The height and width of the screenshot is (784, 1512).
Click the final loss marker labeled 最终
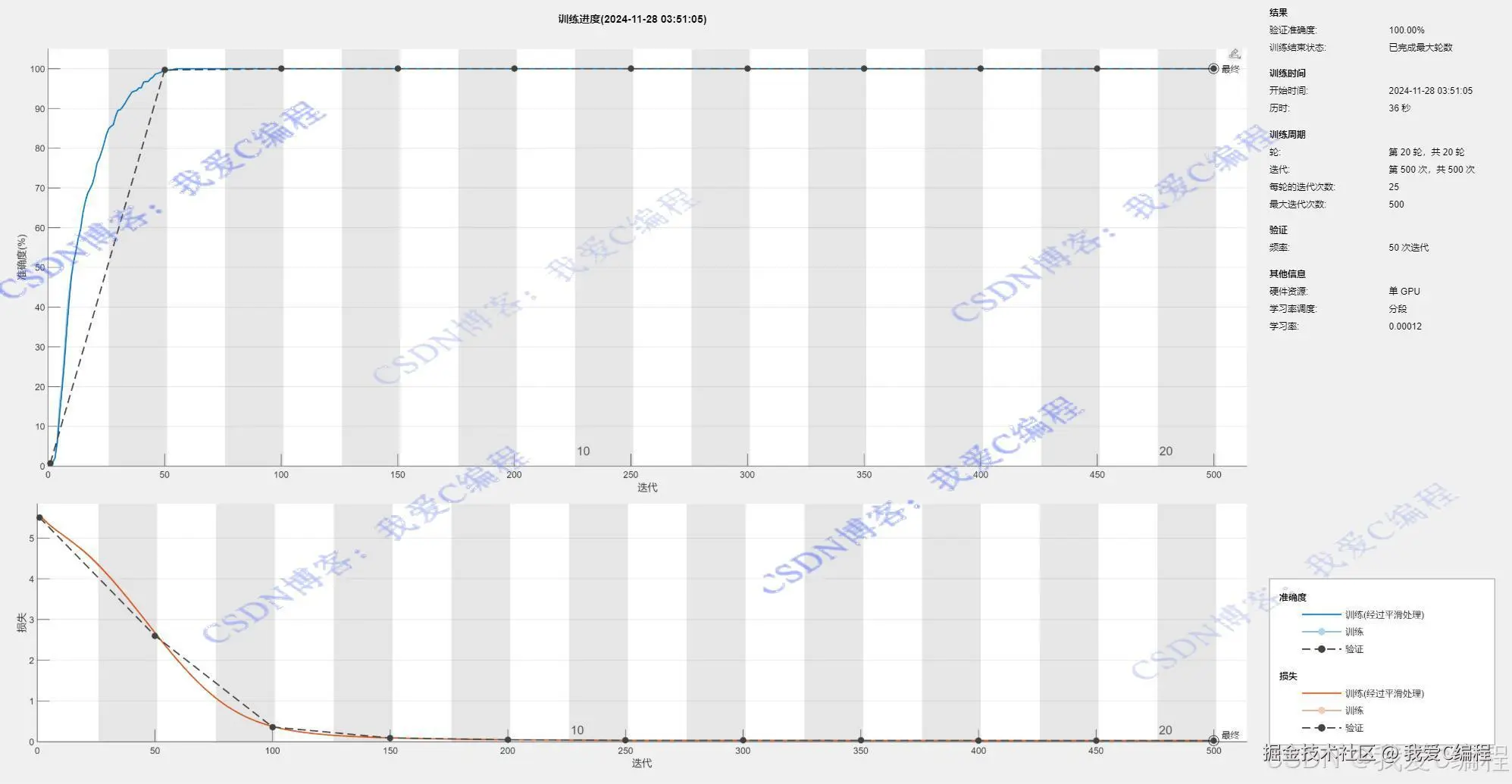(1213, 740)
